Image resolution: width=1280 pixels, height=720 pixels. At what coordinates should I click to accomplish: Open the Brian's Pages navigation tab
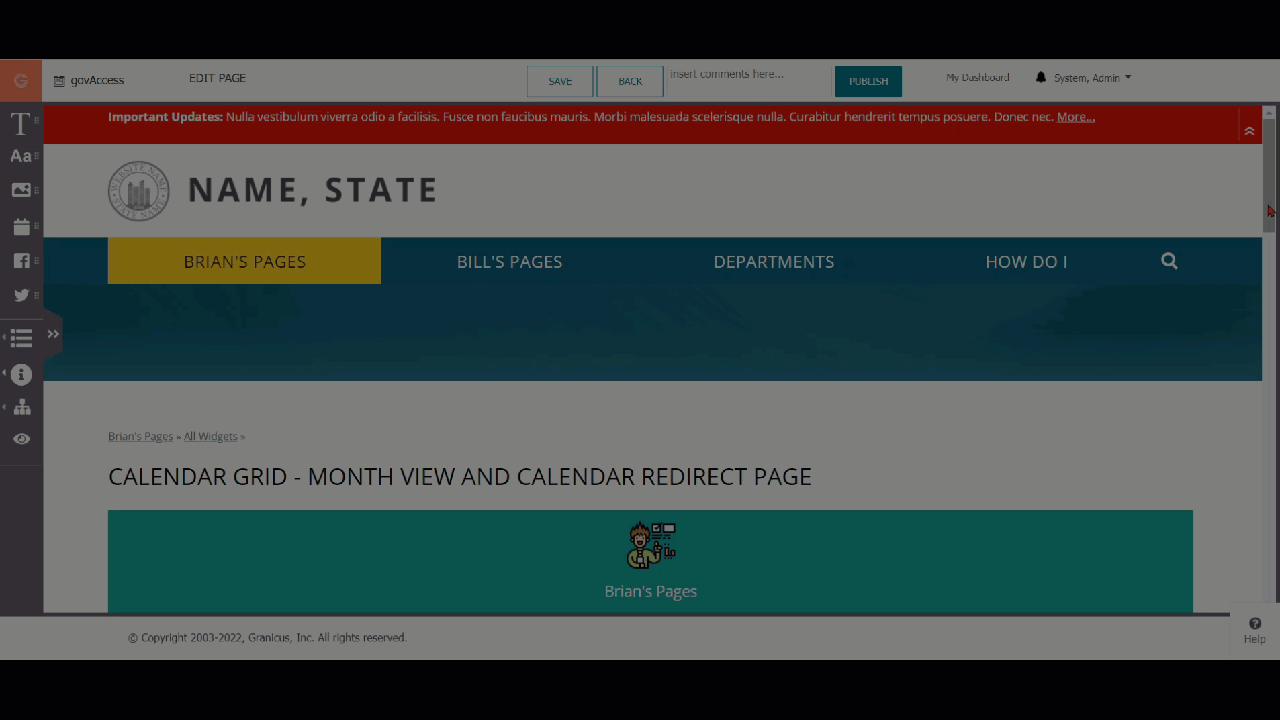click(x=244, y=261)
